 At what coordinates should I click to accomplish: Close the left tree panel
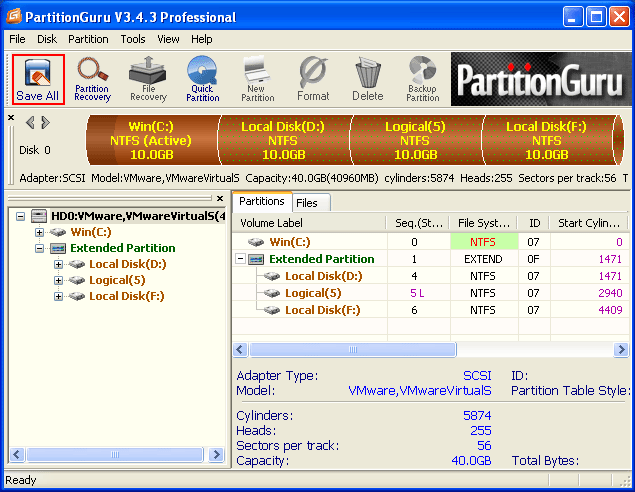point(220,198)
